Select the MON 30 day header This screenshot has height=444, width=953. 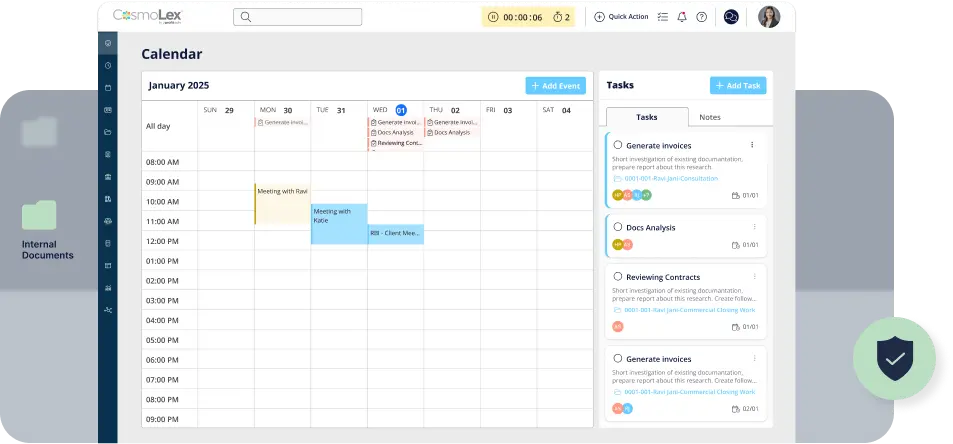276,110
